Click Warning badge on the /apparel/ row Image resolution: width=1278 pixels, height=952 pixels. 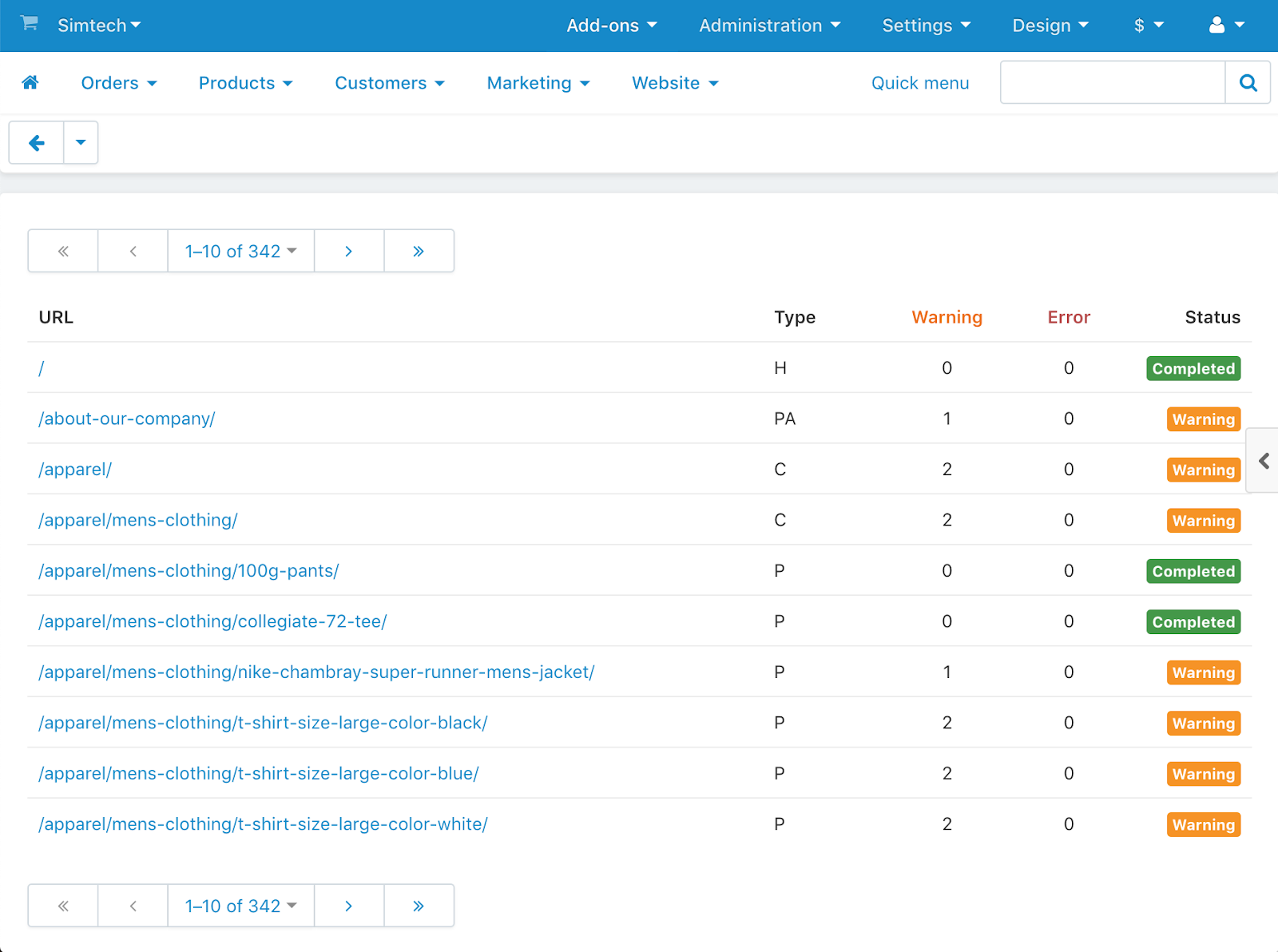(x=1204, y=470)
